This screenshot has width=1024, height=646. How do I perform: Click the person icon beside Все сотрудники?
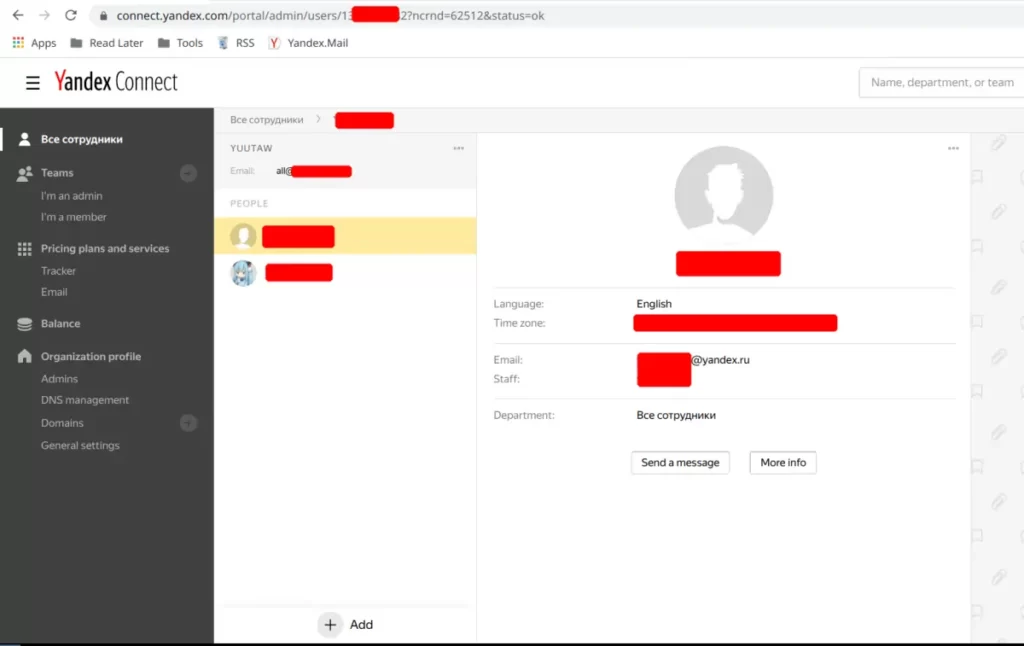[x=25, y=139]
